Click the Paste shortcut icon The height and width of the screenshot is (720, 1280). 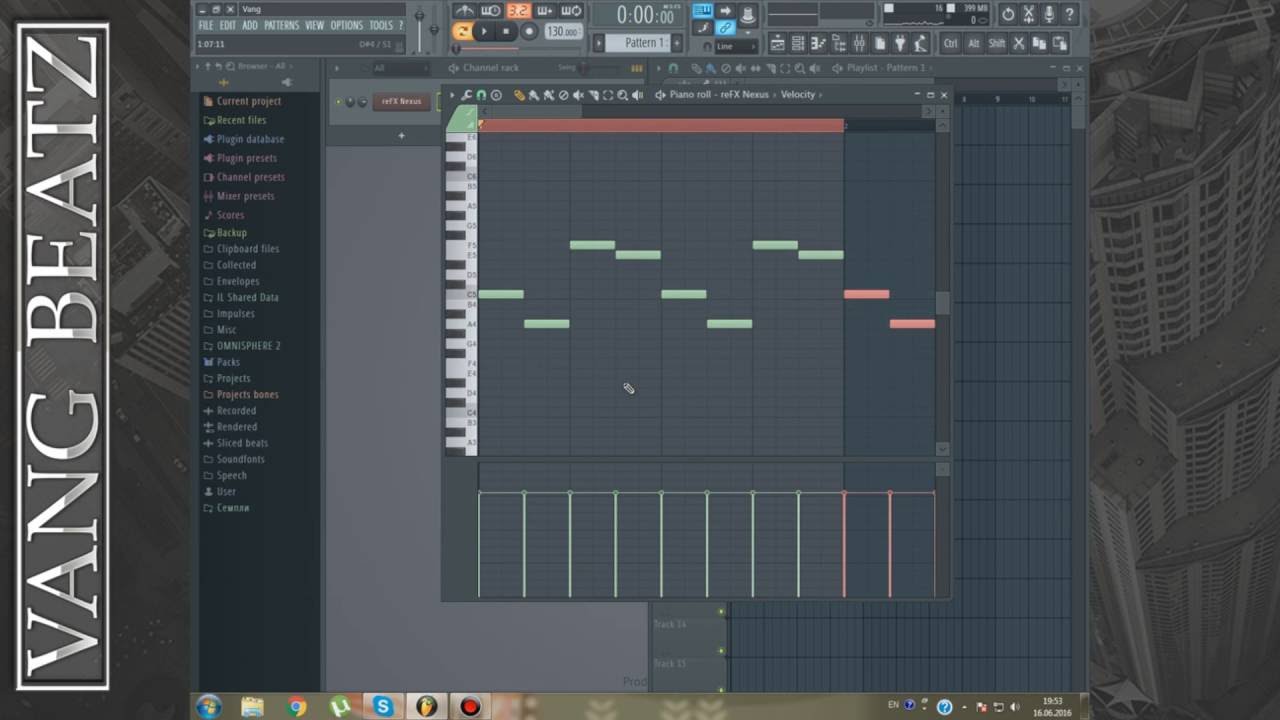(x=1060, y=44)
